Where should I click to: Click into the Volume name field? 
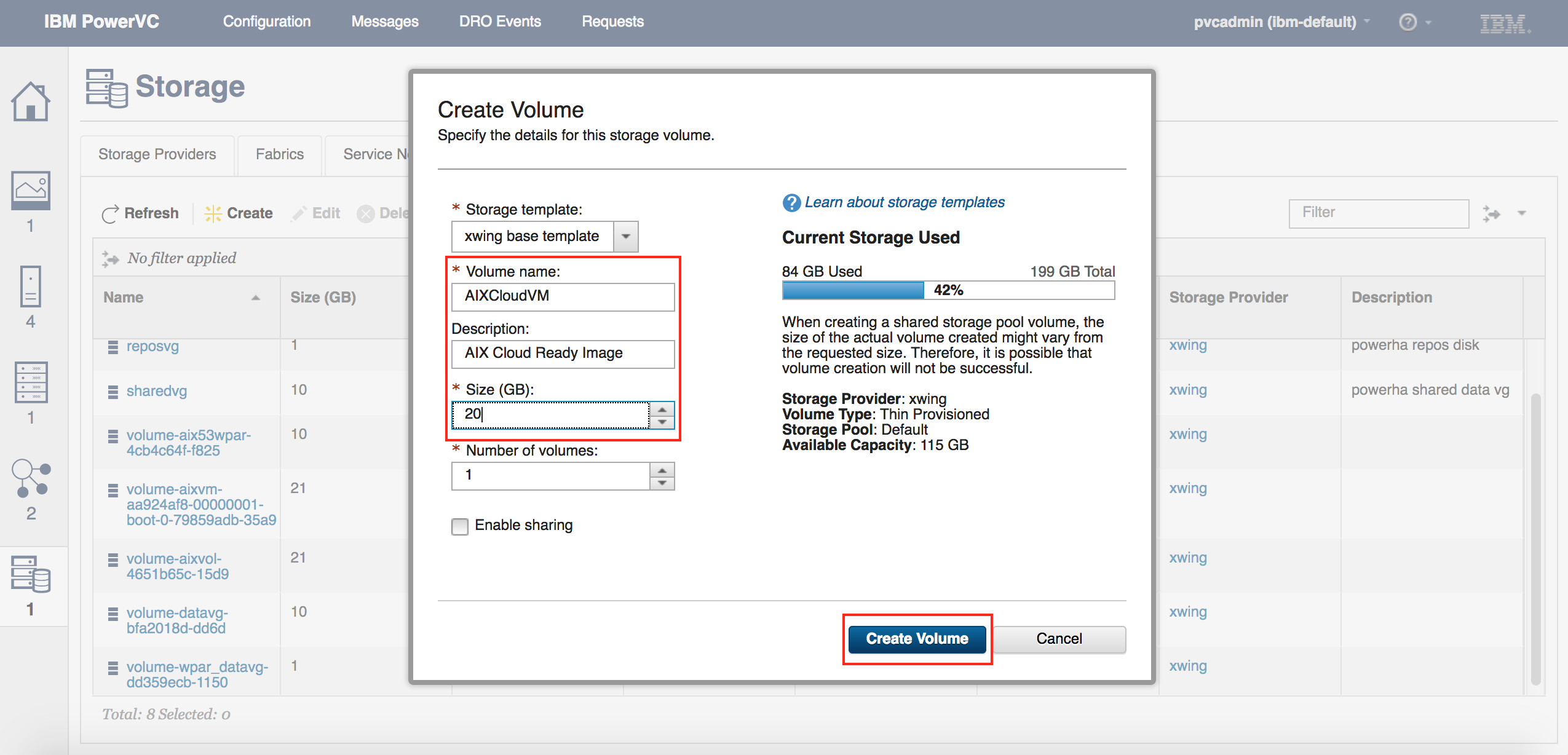[x=563, y=296]
